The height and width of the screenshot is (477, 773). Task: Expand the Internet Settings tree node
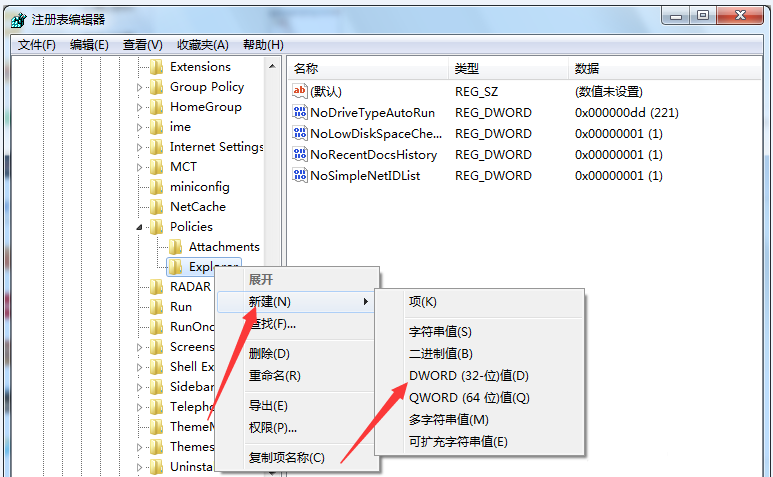139,147
